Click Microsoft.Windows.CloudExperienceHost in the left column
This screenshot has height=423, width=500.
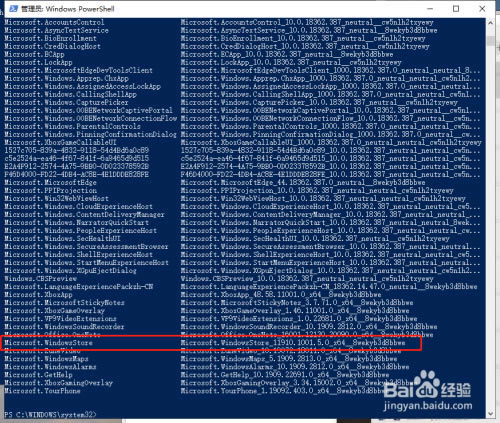point(78,206)
